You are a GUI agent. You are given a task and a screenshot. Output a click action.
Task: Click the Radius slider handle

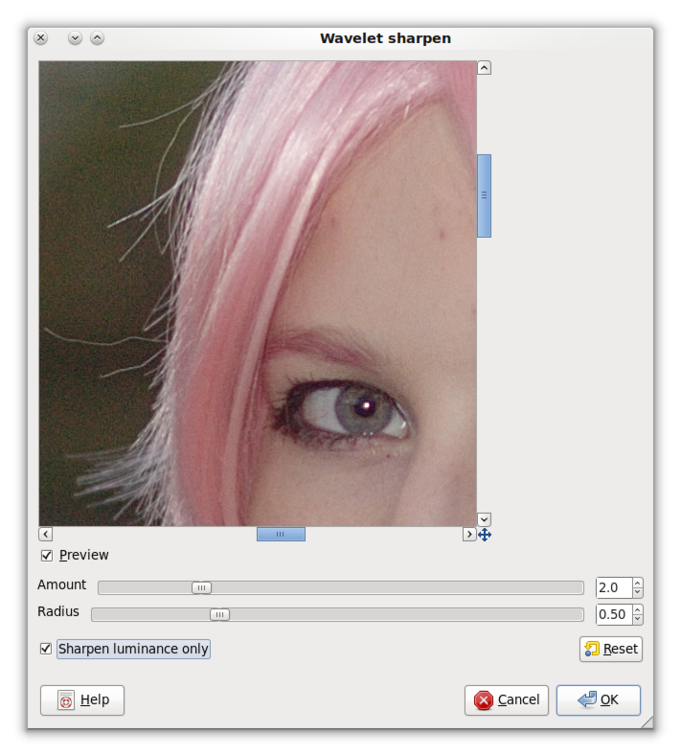click(x=220, y=614)
